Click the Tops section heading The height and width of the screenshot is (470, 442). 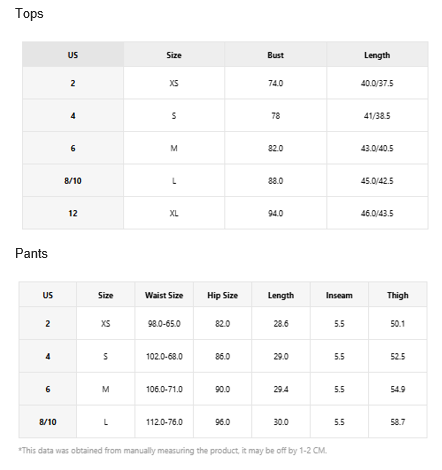29,14
